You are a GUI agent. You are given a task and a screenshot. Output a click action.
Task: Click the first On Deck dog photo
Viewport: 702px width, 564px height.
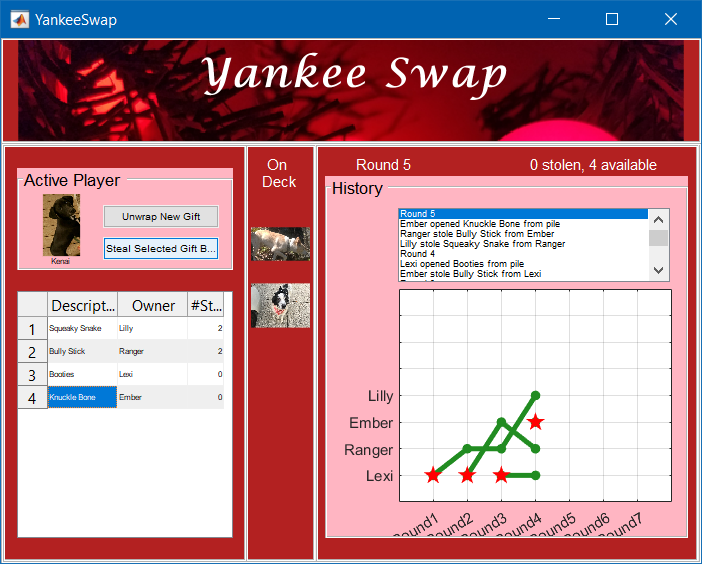(280, 243)
